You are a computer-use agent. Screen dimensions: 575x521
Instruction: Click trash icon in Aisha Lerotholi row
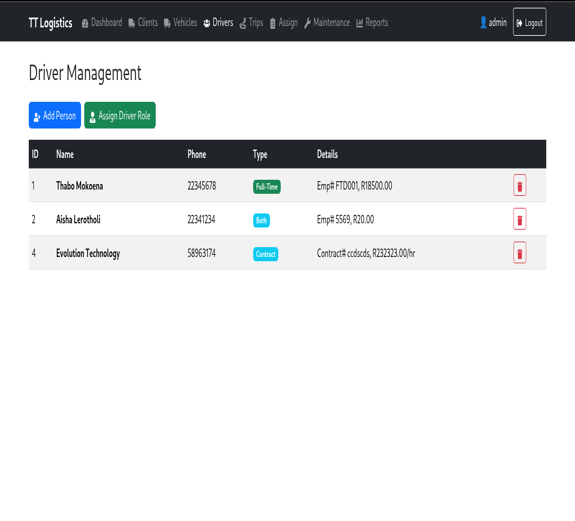pos(519,219)
